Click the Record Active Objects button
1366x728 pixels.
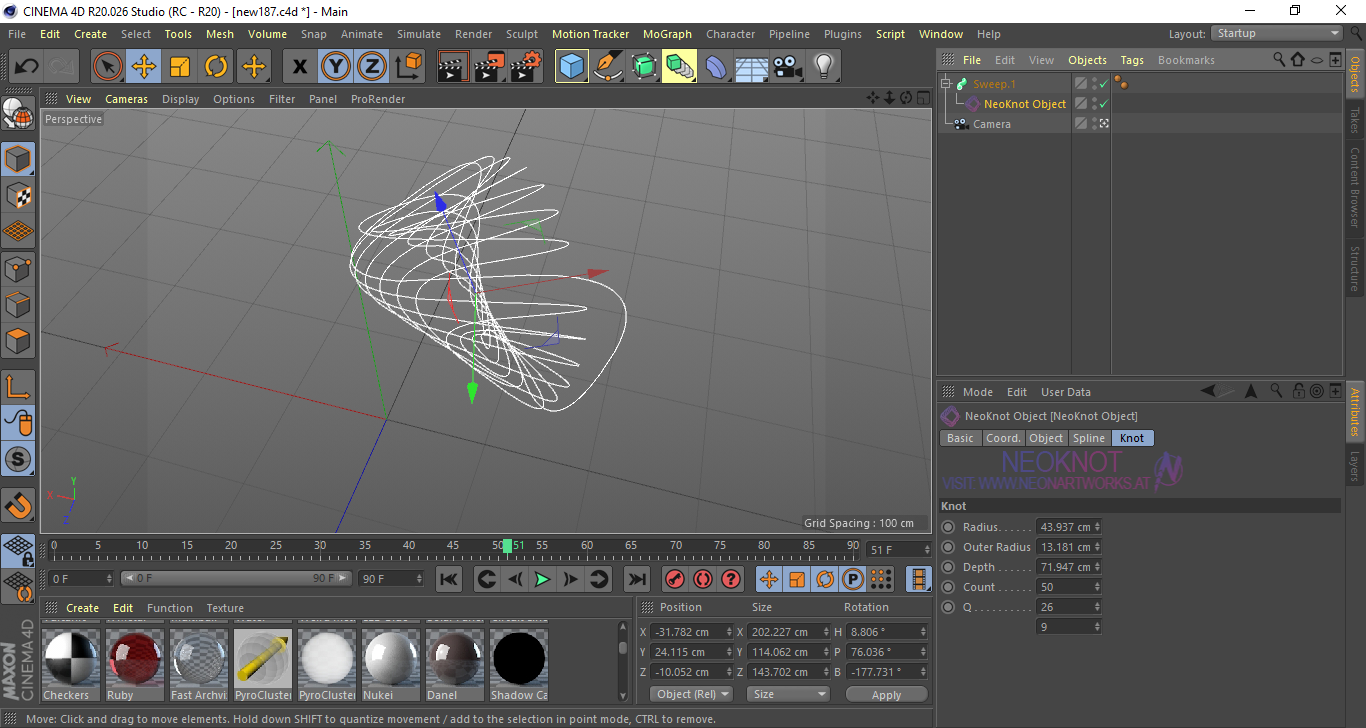click(x=675, y=579)
